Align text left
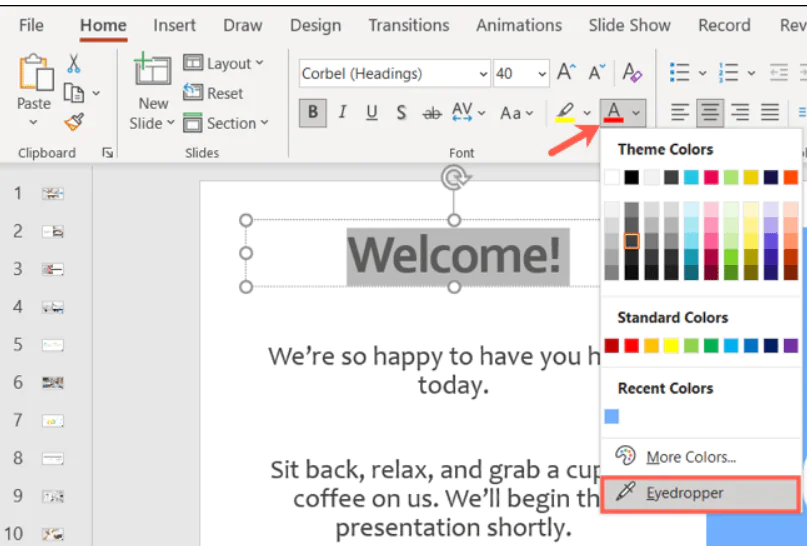Viewport: 807px width, 546px height. (680, 112)
